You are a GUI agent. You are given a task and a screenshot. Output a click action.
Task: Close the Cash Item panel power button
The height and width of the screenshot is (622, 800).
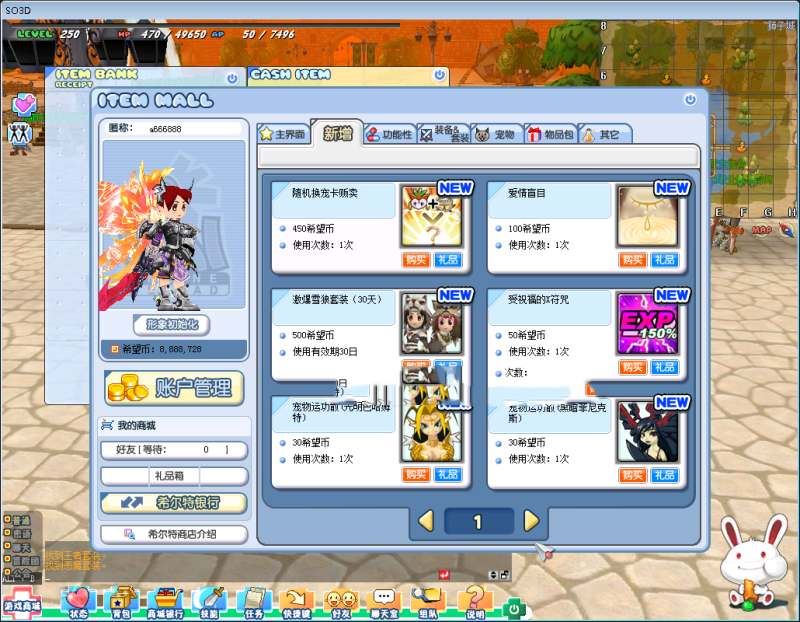click(438, 75)
